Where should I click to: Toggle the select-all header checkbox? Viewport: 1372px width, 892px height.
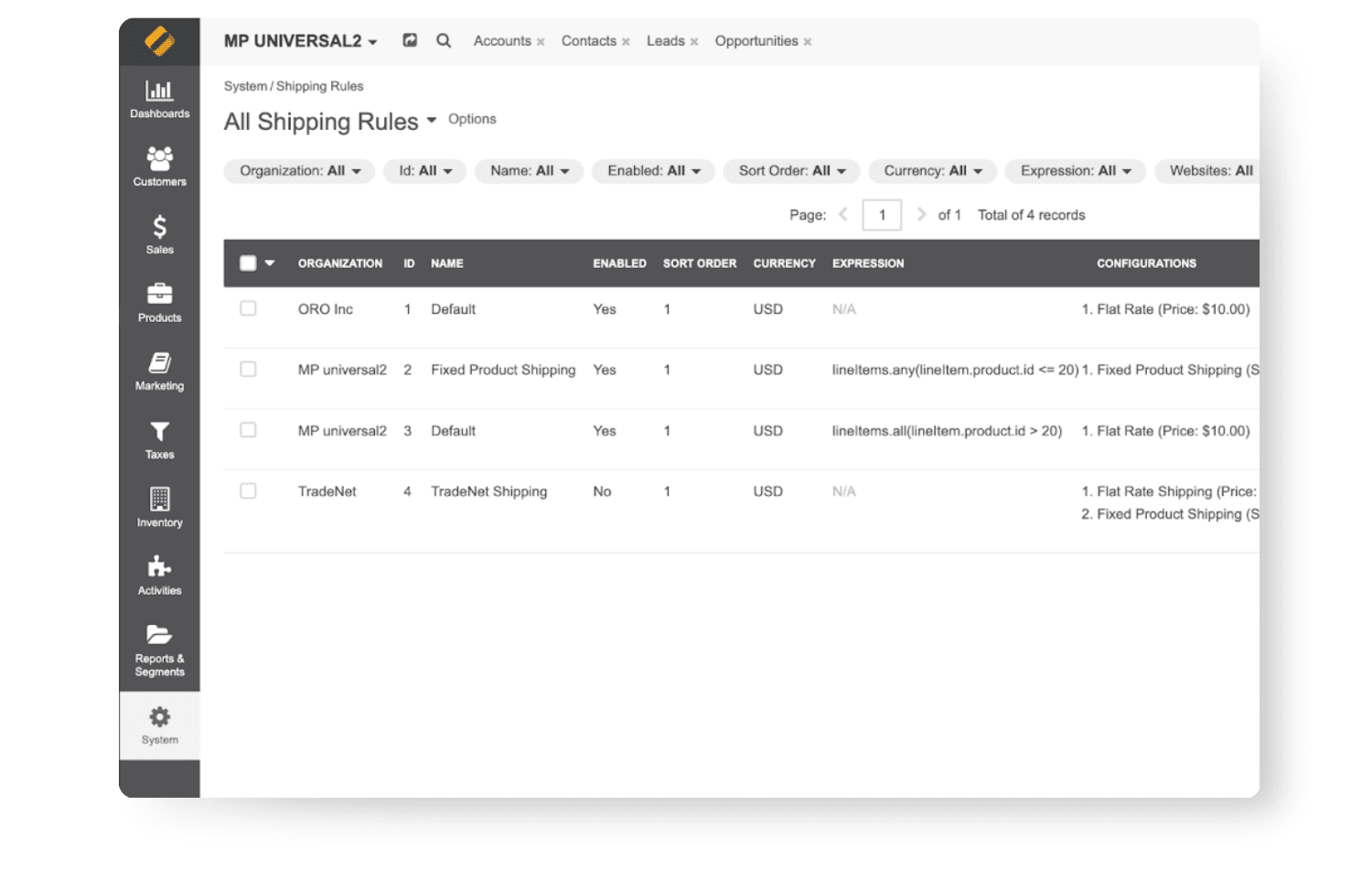(248, 263)
